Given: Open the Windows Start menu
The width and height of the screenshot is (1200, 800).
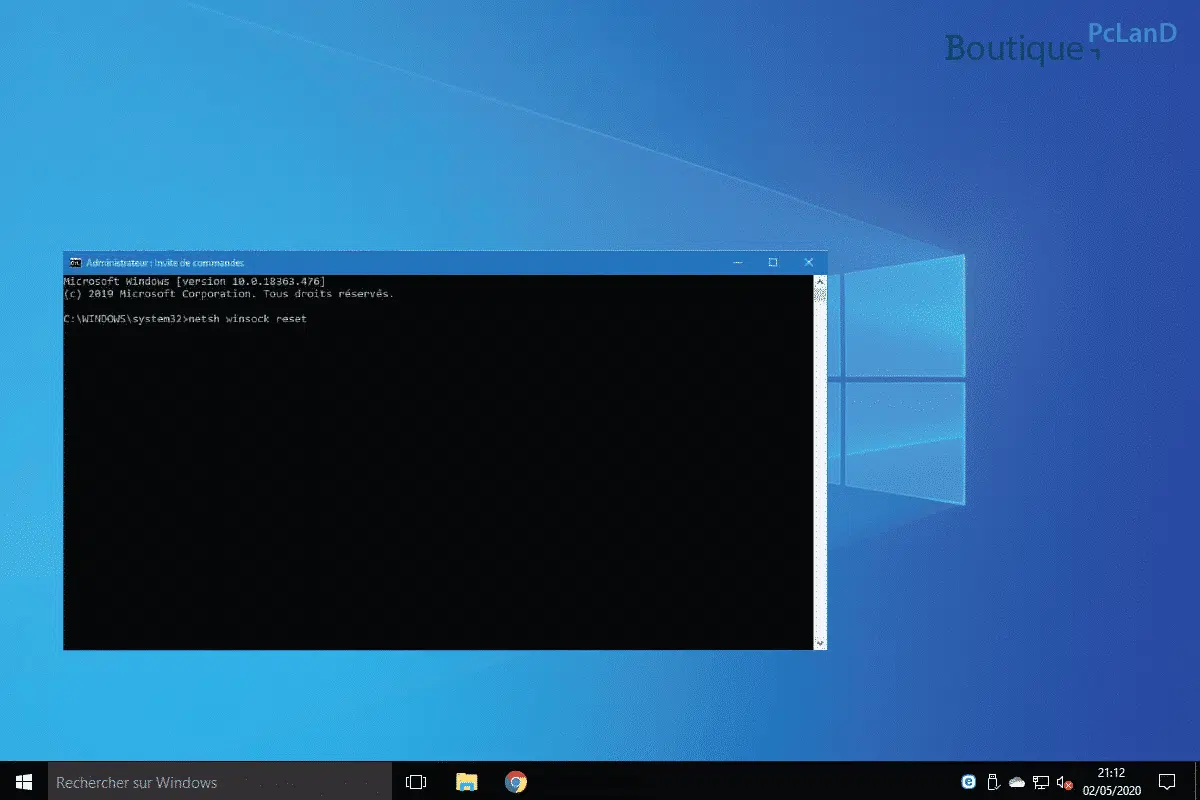Looking at the screenshot, I should [x=22, y=781].
